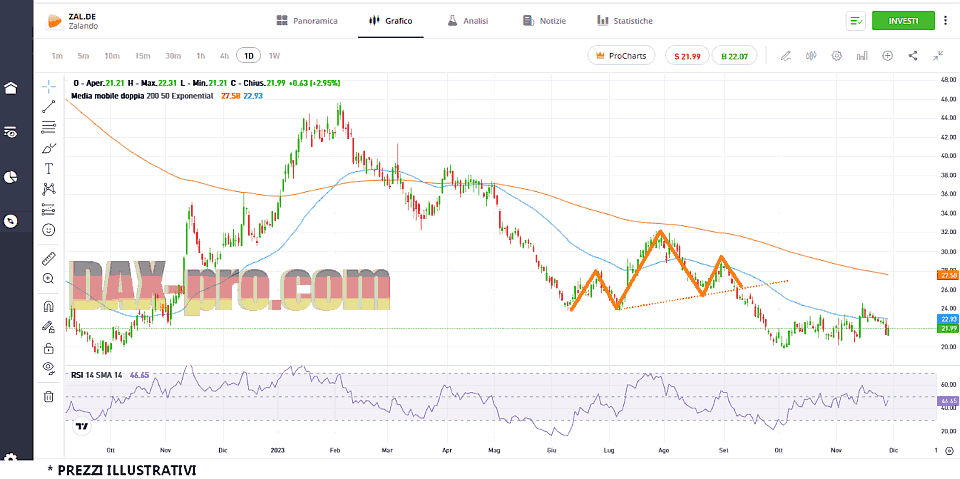Open the discover compass icon in sidebar
This screenshot has height=479, width=960.
tap(10, 221)
